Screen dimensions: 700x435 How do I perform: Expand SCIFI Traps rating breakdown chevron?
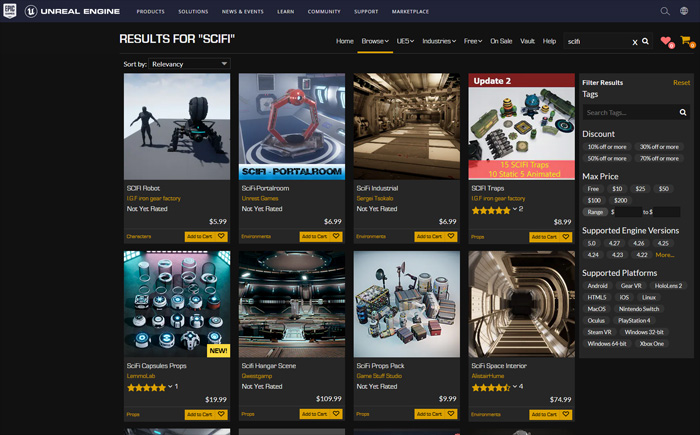pyautogui.click(x=515, y=209)
